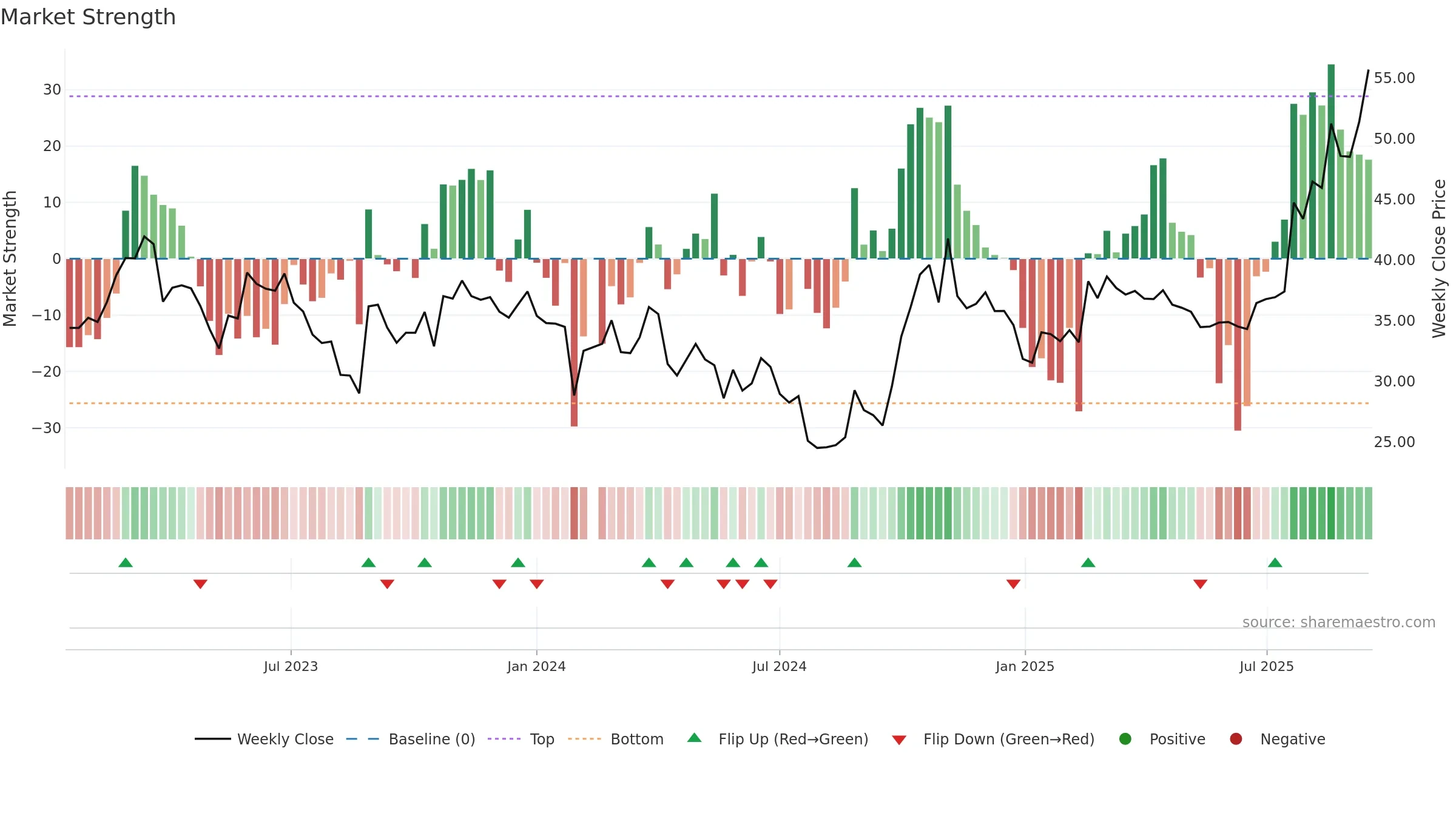Viewport: 1456px width, 819px height.
Task: Click the deepest red bar near Jul 2025
Action: point(1238,345)
